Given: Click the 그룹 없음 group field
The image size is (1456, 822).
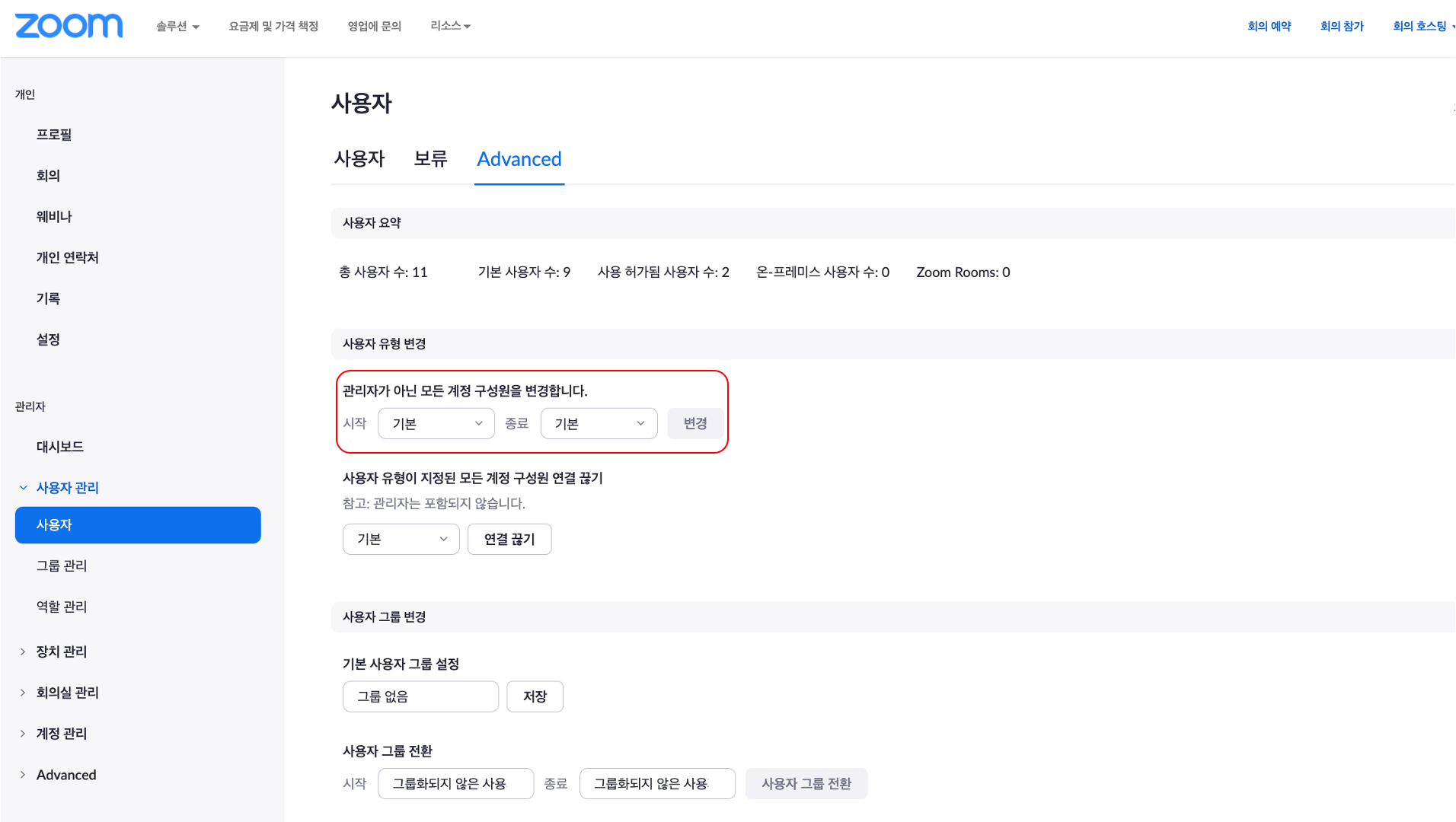Looking at the screenshot, I should pos(420,697).
